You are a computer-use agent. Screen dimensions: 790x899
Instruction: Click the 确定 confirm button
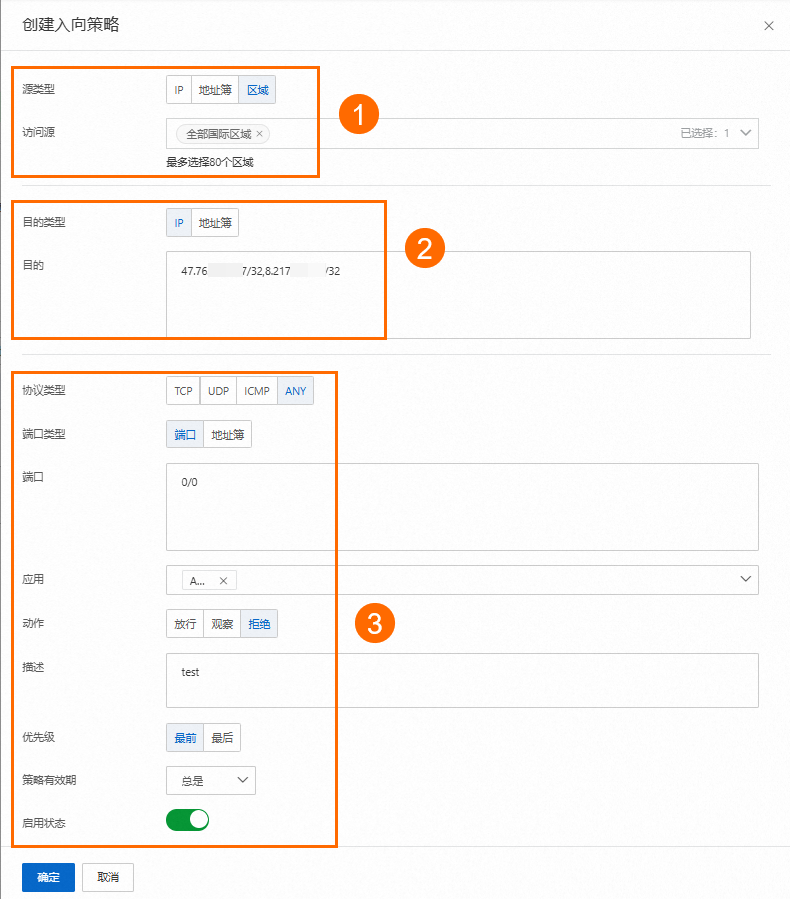(47, 877)
